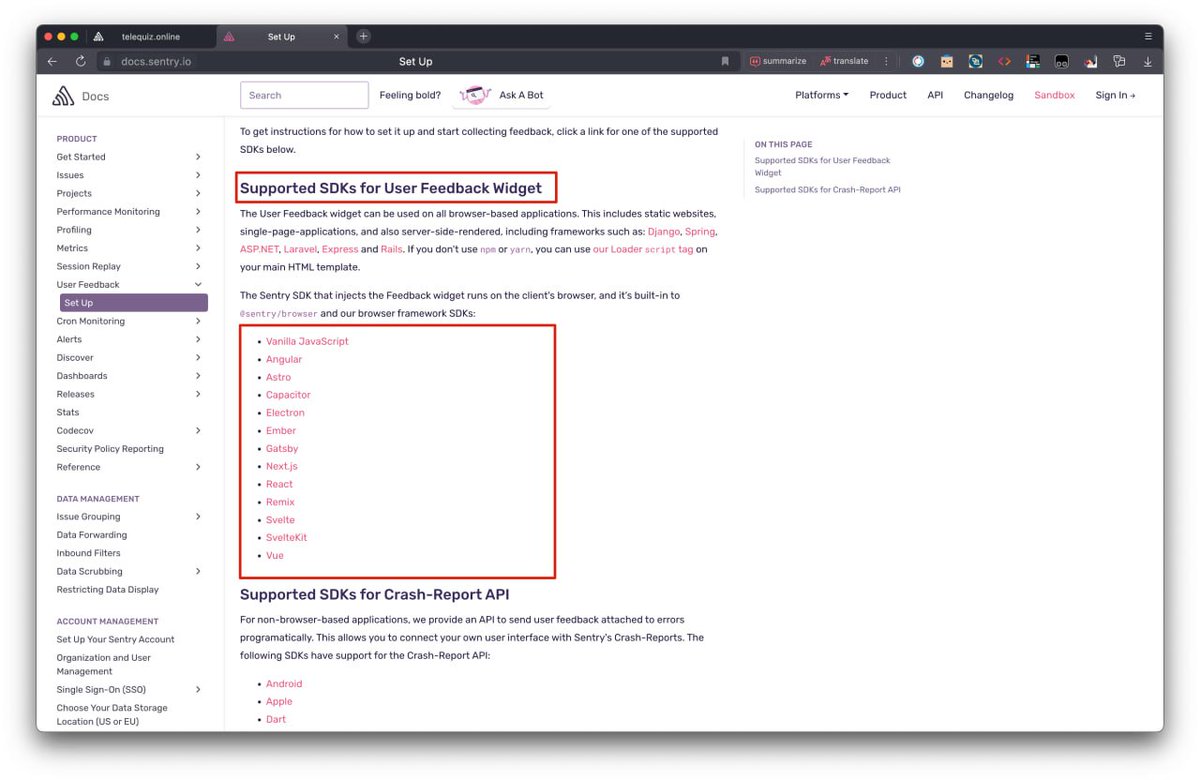This screenshot has width=1200, height=780.
Task: Click the black glasses-face extension icon
Action: [x=1062, y=61]
